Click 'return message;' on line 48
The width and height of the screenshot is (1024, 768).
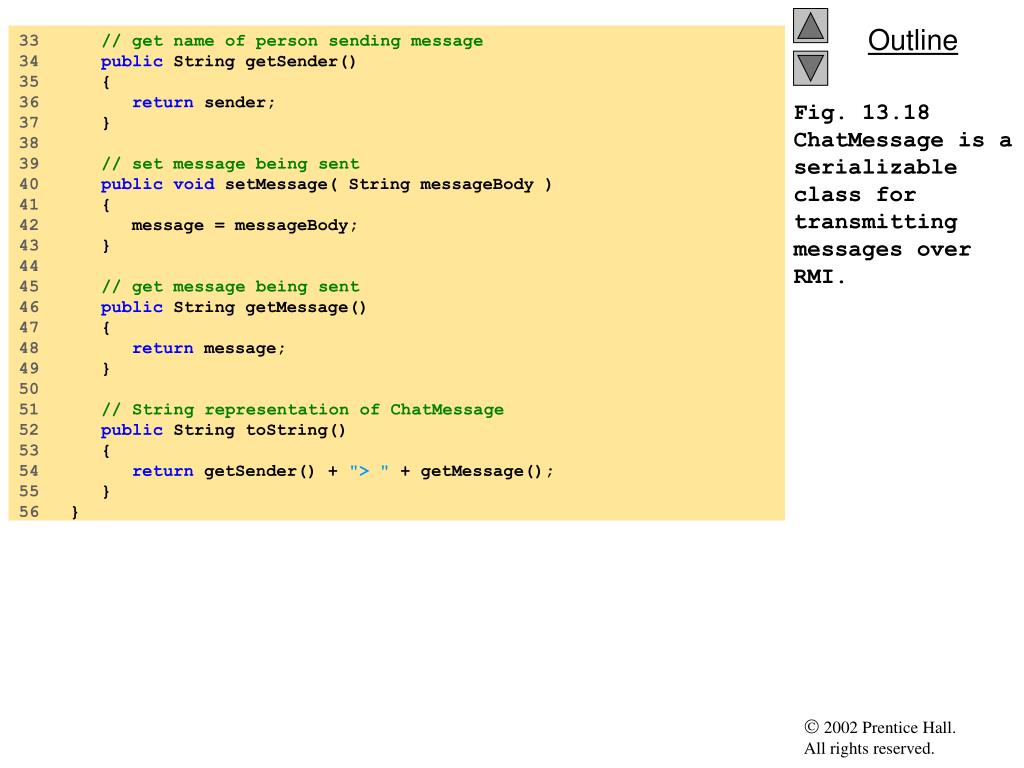pyautogui.click(x=209, y=348)
